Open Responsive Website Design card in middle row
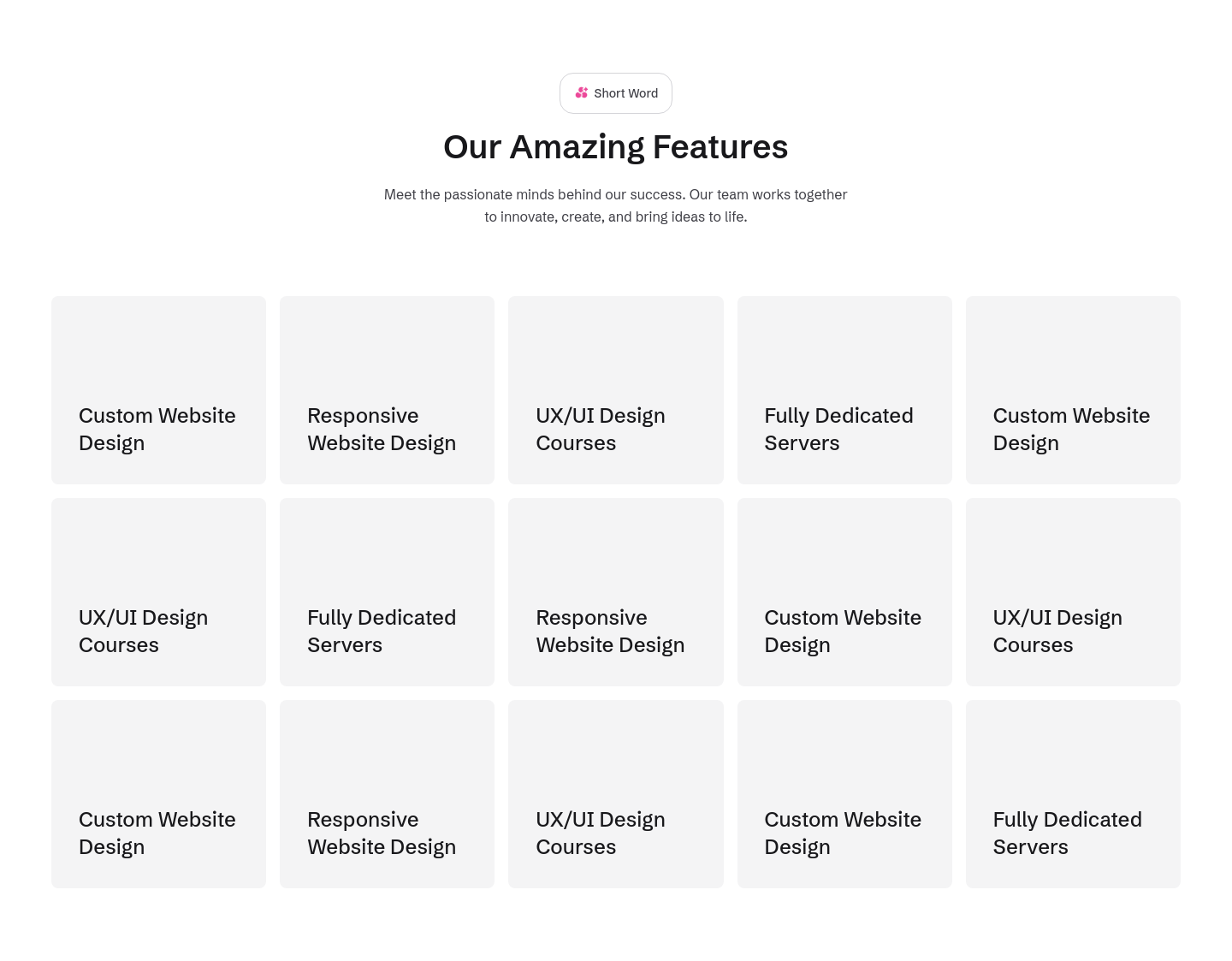 coord(616,592)
